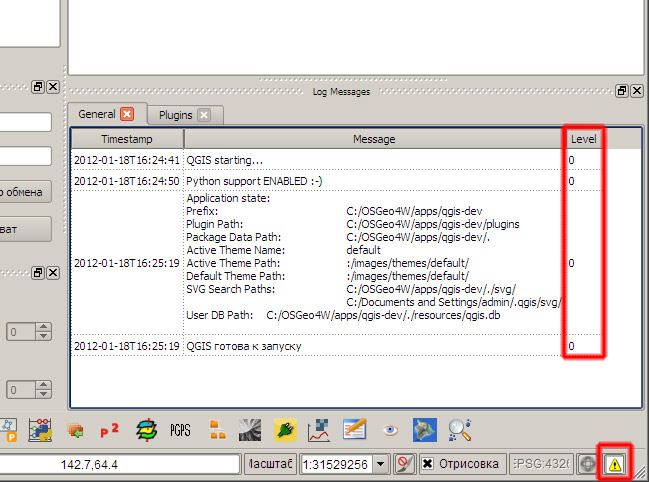Click the button ending in обмена

pos(25,192)
